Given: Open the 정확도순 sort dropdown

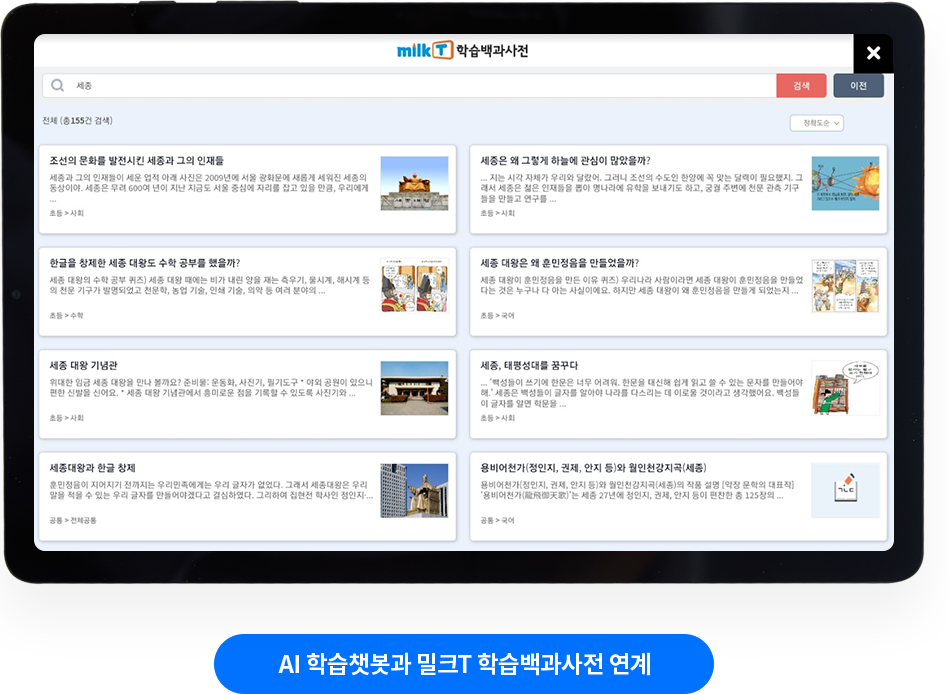Looking at the screenshot, I should (816, 123).
